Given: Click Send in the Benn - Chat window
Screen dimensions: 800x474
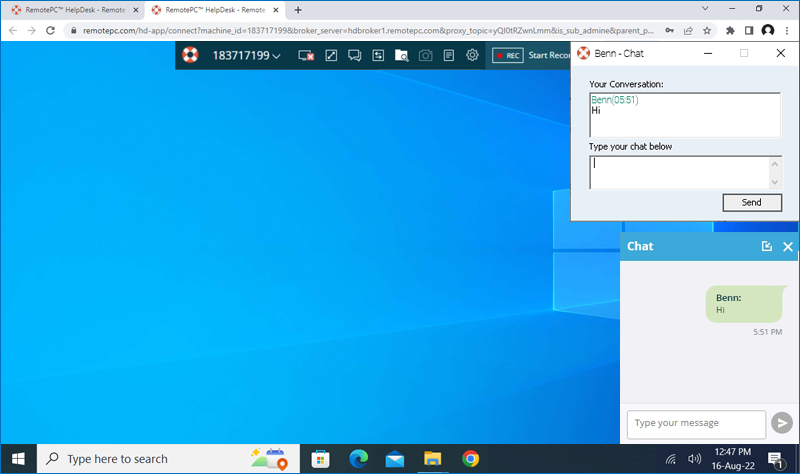Looking at the screenshot, I should (x=752, y=203).
